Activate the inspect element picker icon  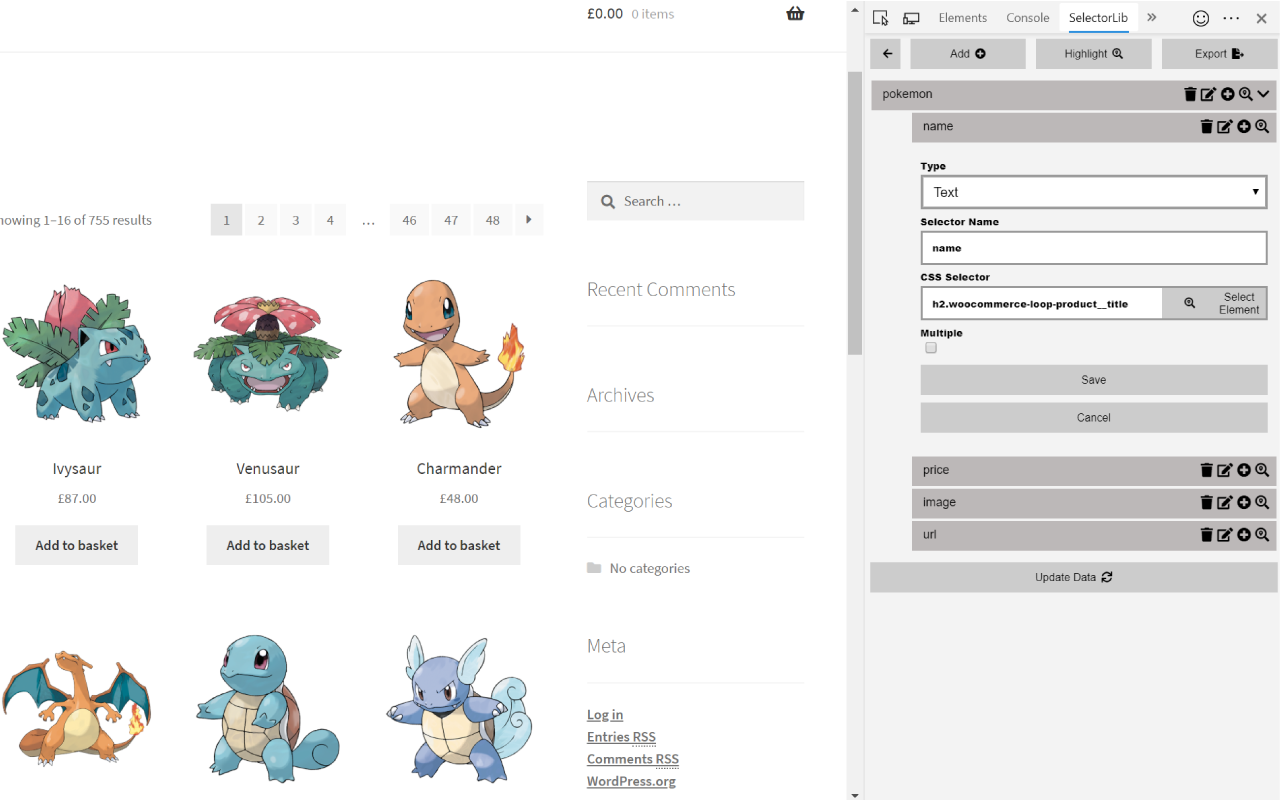click(x=881, y=18)
